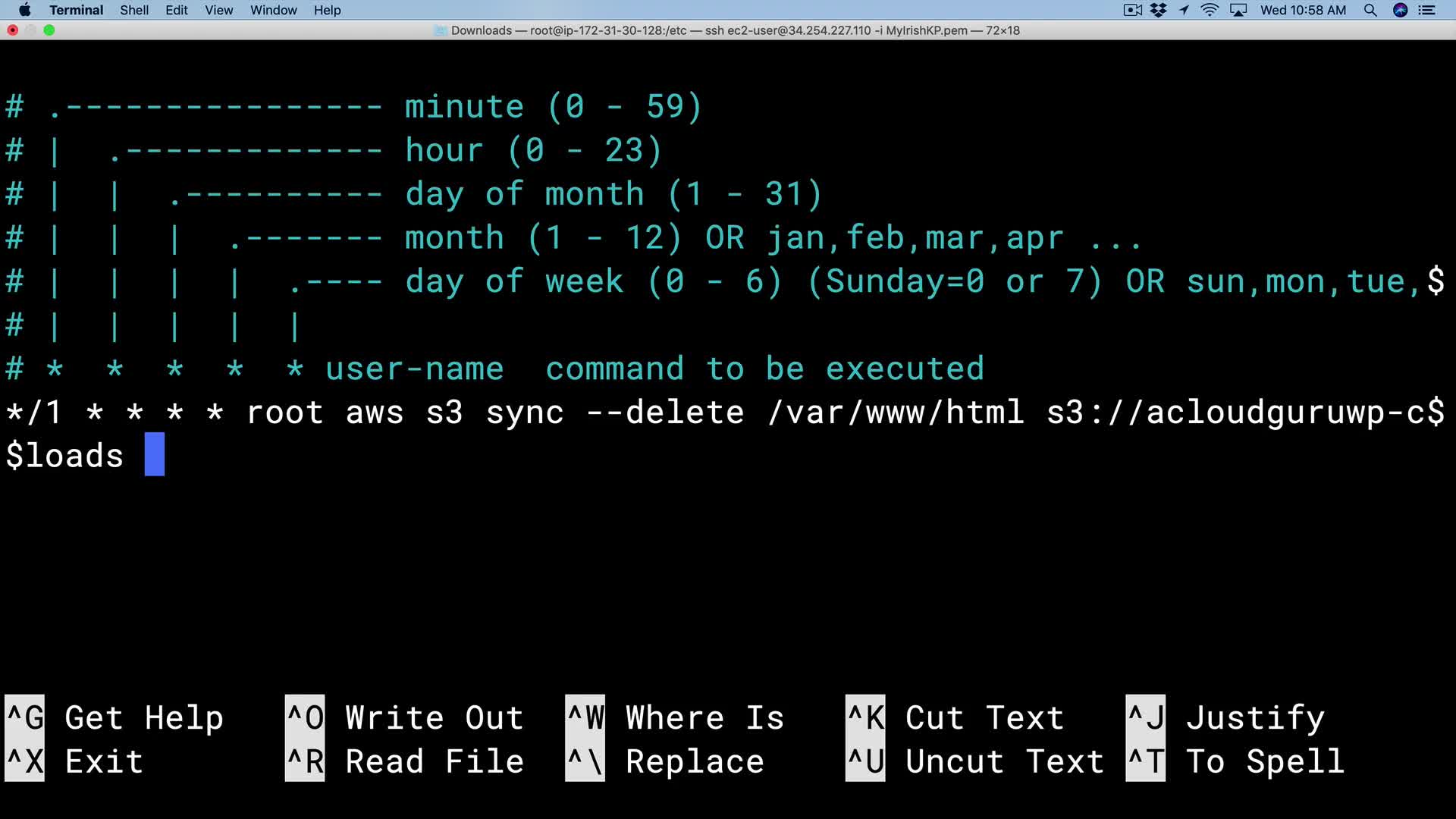The height and width of the screenshot is (819, 1456).
Task: Open the Shell menu
Action: [x=134, y=10]
